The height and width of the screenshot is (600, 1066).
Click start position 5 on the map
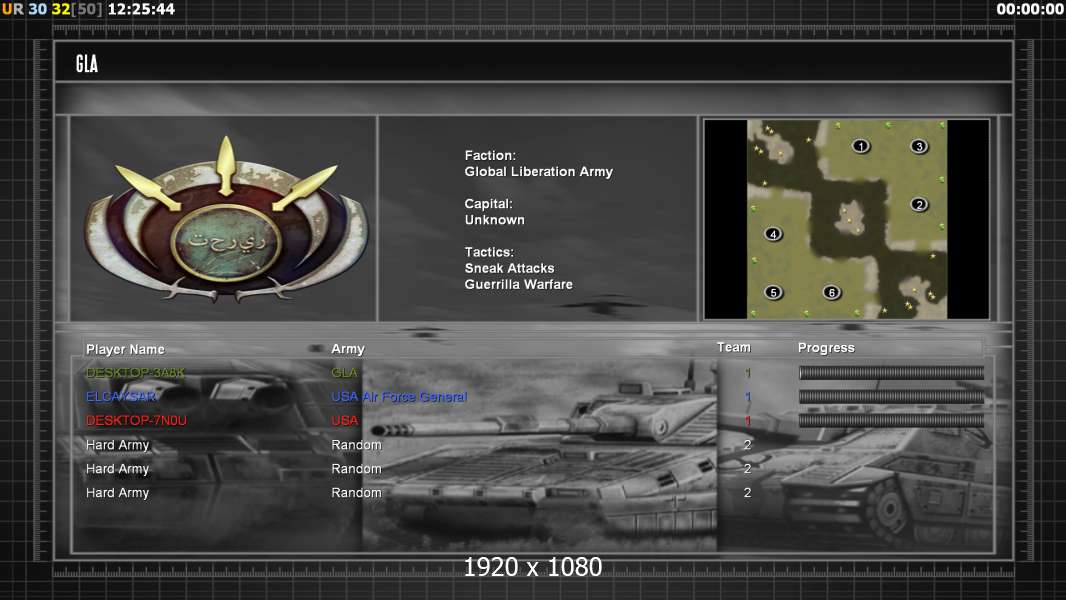[x=773, y=293]
